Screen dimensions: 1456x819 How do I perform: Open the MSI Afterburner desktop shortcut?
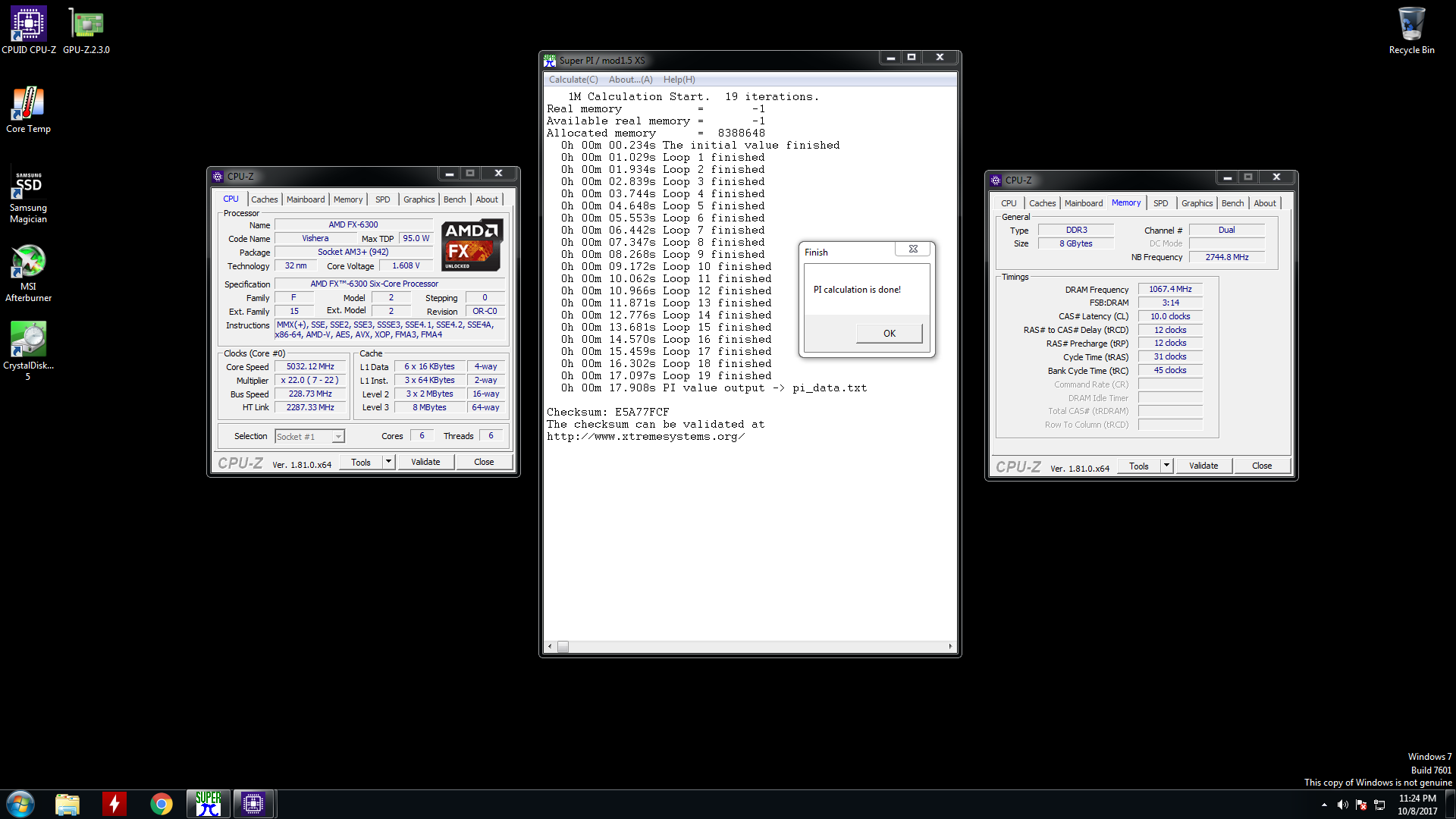28,273
